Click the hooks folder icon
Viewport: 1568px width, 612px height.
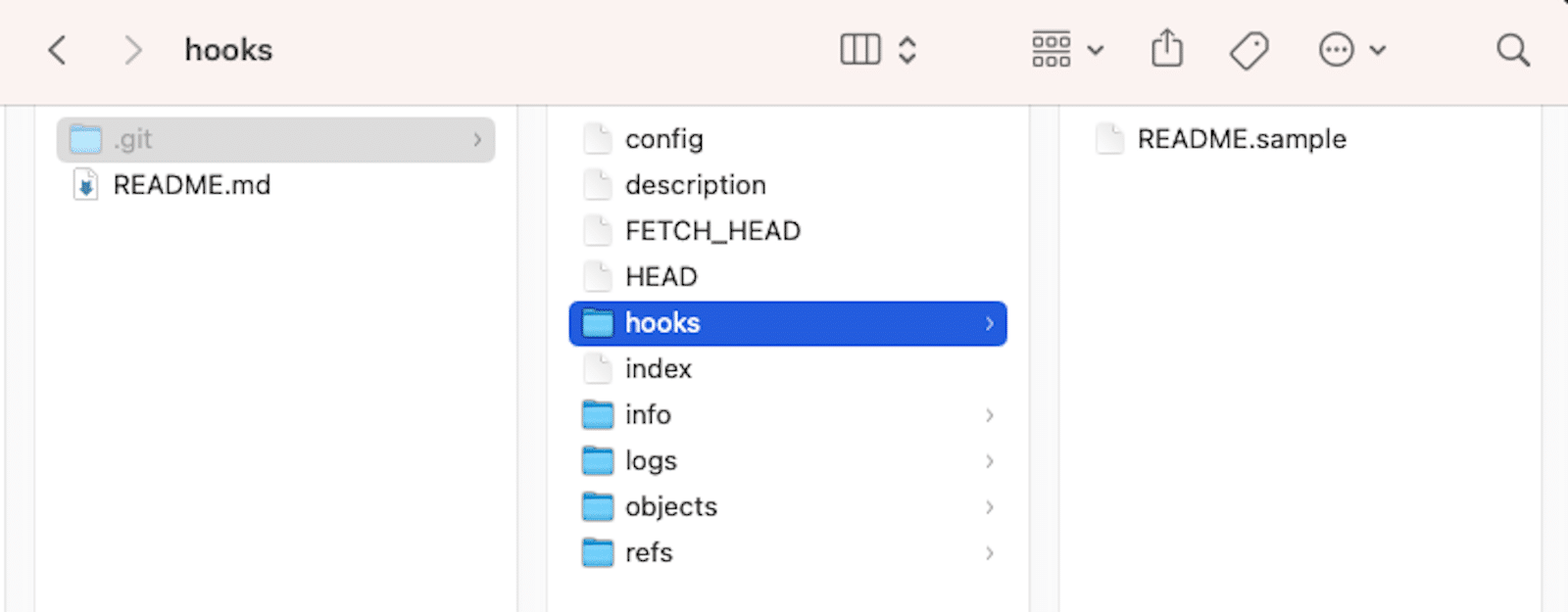pos(596,322)
